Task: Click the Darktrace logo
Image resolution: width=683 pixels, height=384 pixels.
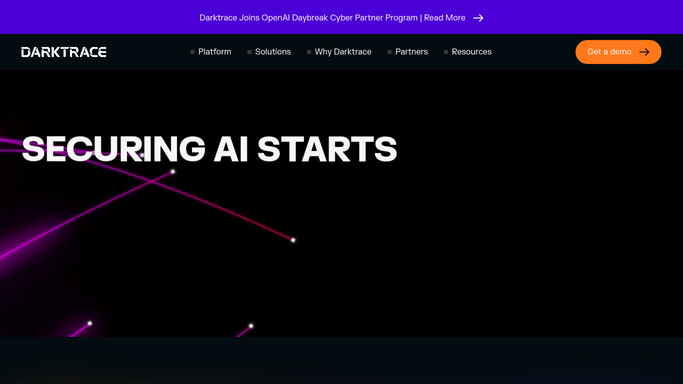Action: [64, 52]
